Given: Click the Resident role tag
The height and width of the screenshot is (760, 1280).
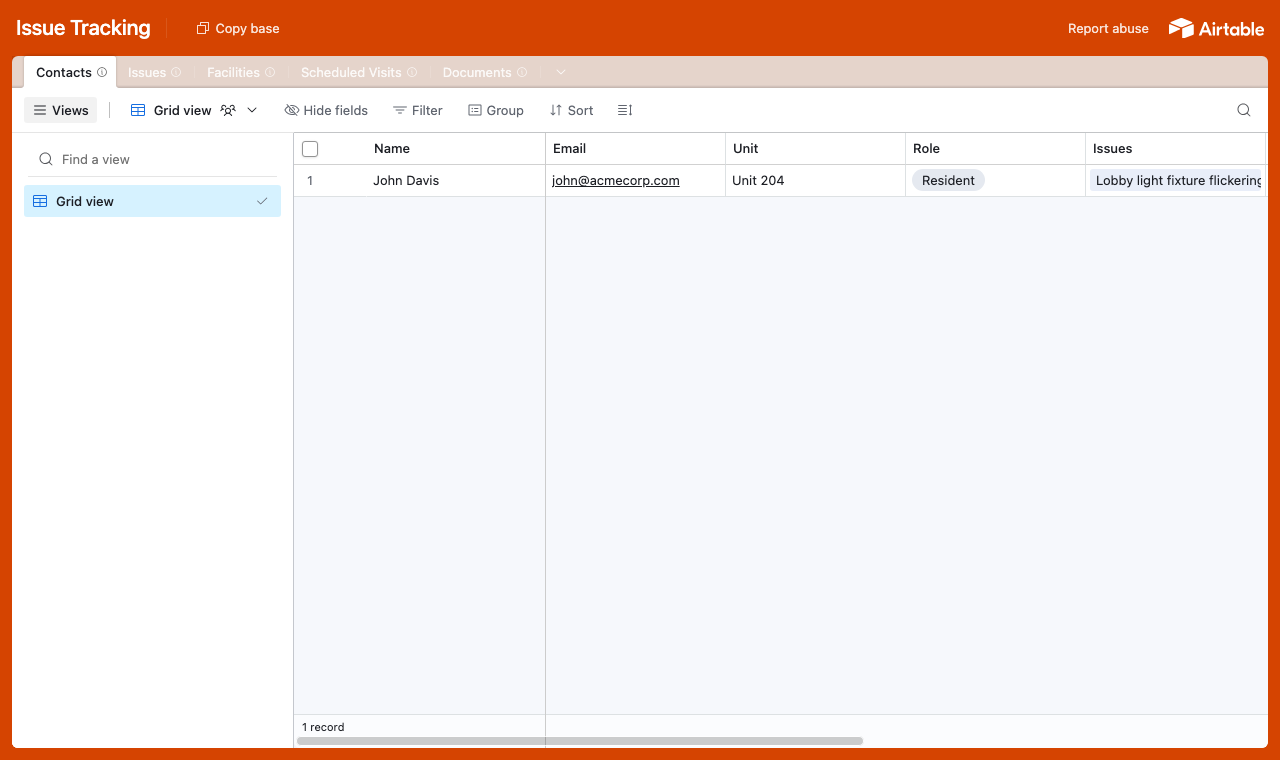Looking at the screenshot, I should tap(948, 181).
